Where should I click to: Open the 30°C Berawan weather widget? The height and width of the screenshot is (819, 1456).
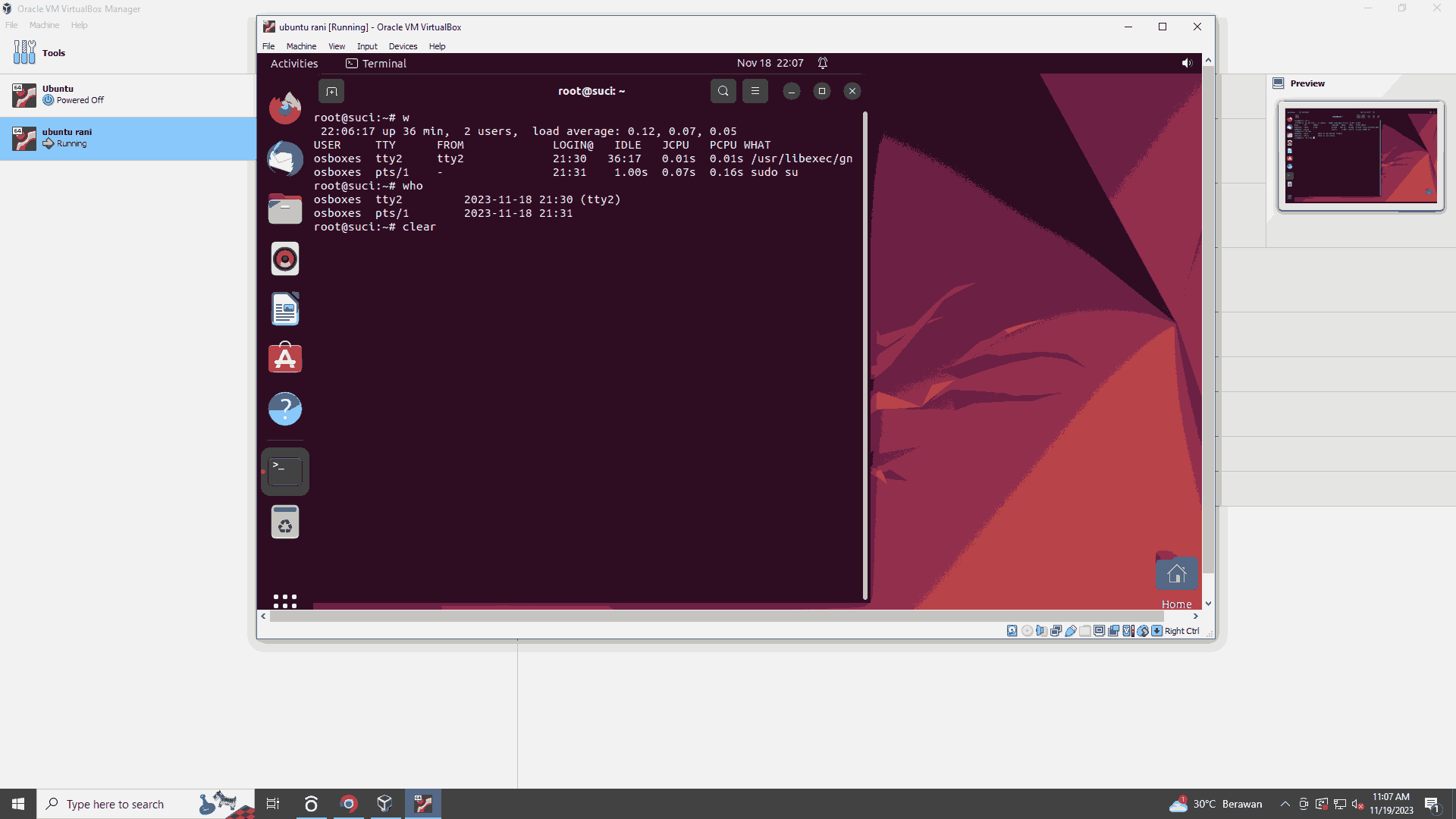(1216, 804)
